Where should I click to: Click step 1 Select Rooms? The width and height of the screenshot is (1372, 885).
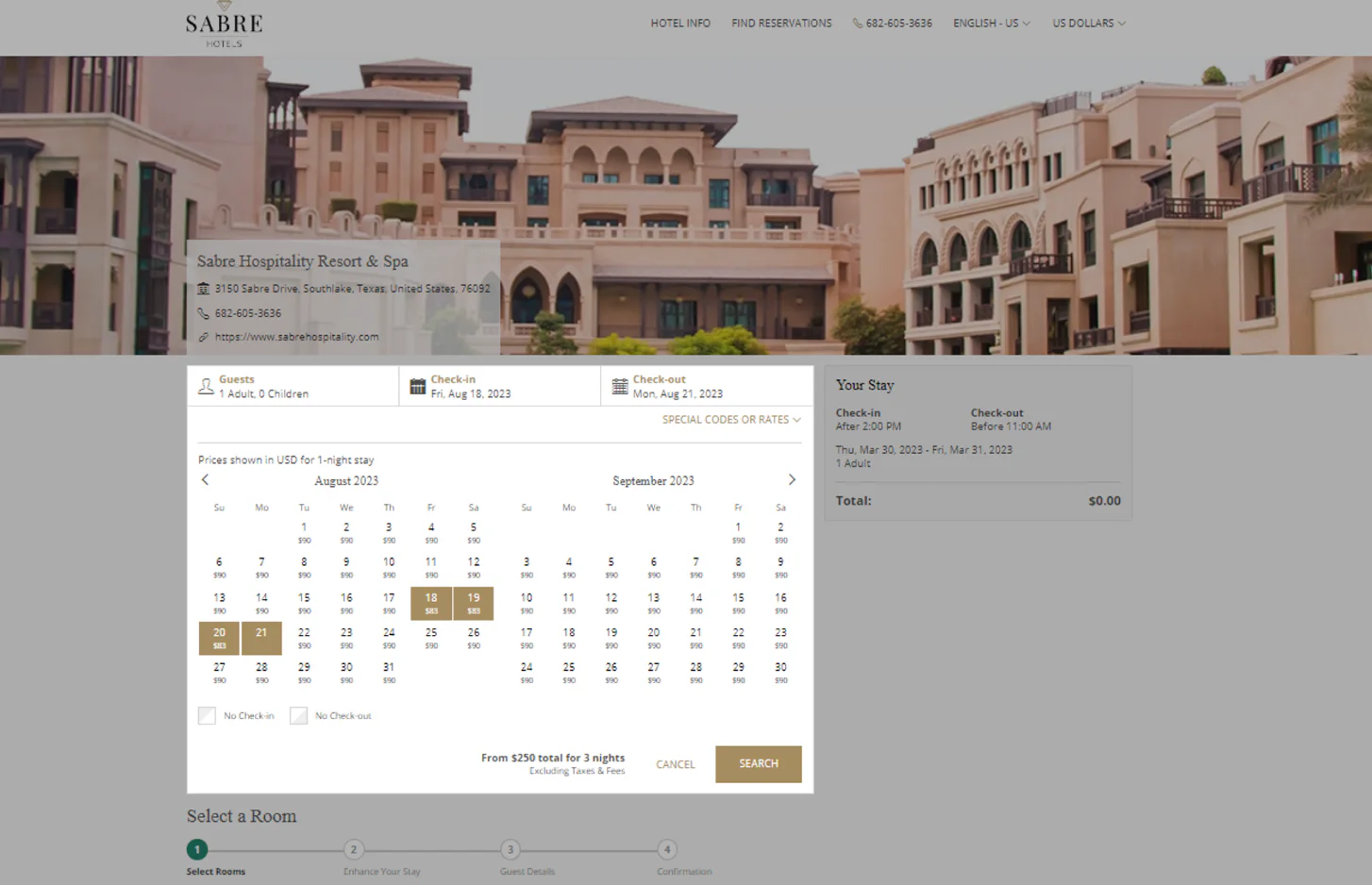coord(196,850)
